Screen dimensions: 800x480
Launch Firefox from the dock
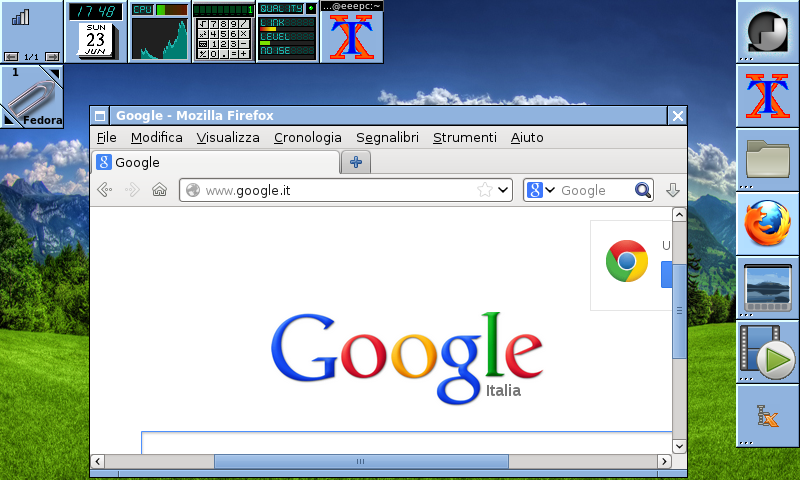pyautogui.click(x=767, y=223)
